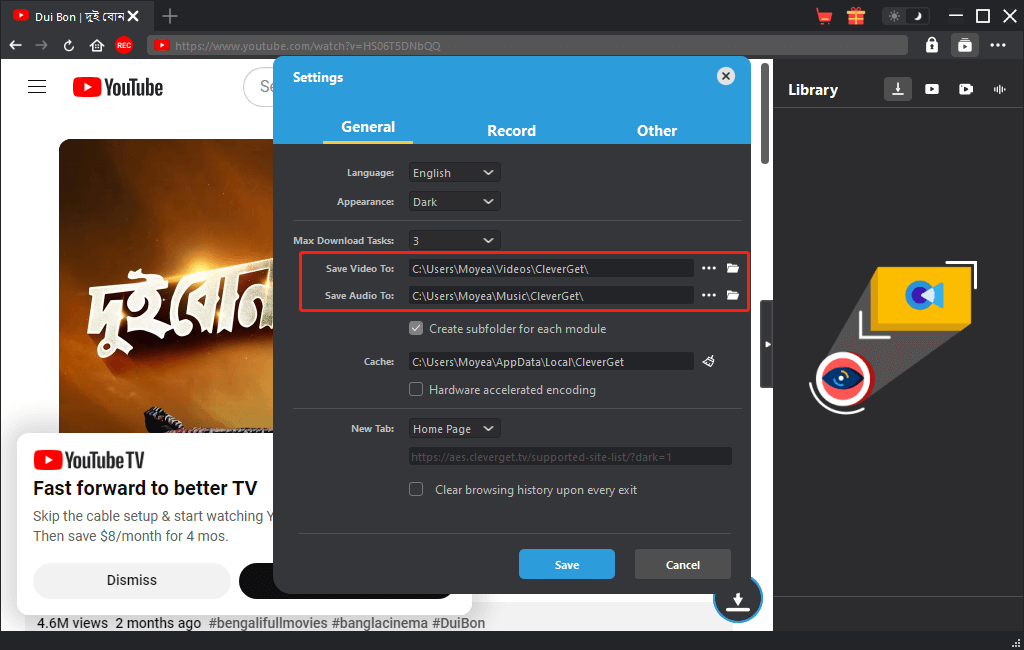The image size is (1024, 650).
Task: Switch to the Other tab
Action: (656, 131)
